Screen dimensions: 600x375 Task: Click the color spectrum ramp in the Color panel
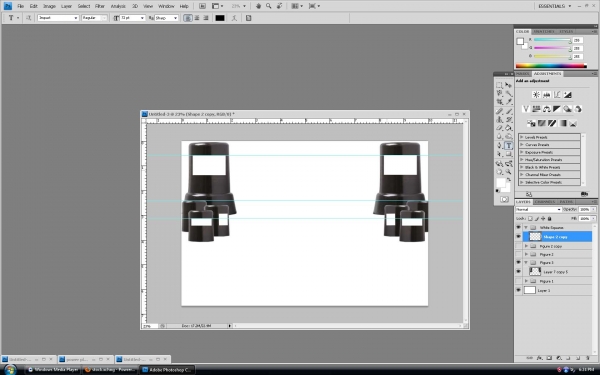551,66
